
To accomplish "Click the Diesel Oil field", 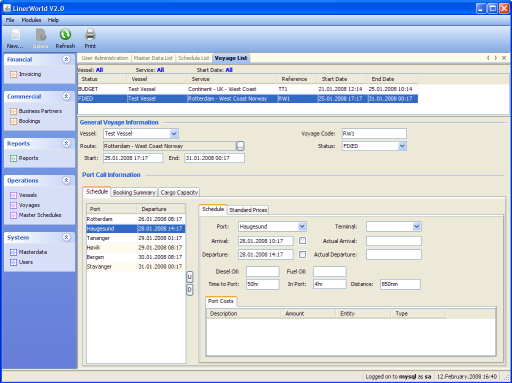I will click(263, 272).
